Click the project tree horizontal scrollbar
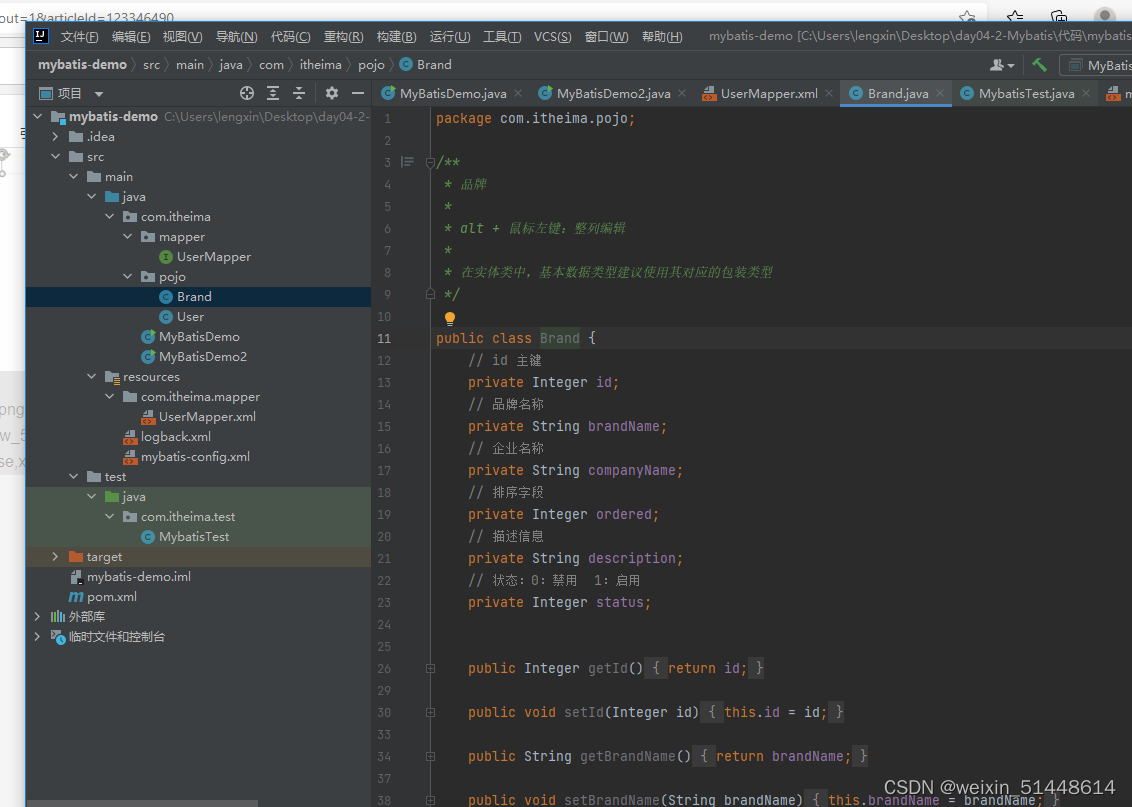 (x=142, y=803)
